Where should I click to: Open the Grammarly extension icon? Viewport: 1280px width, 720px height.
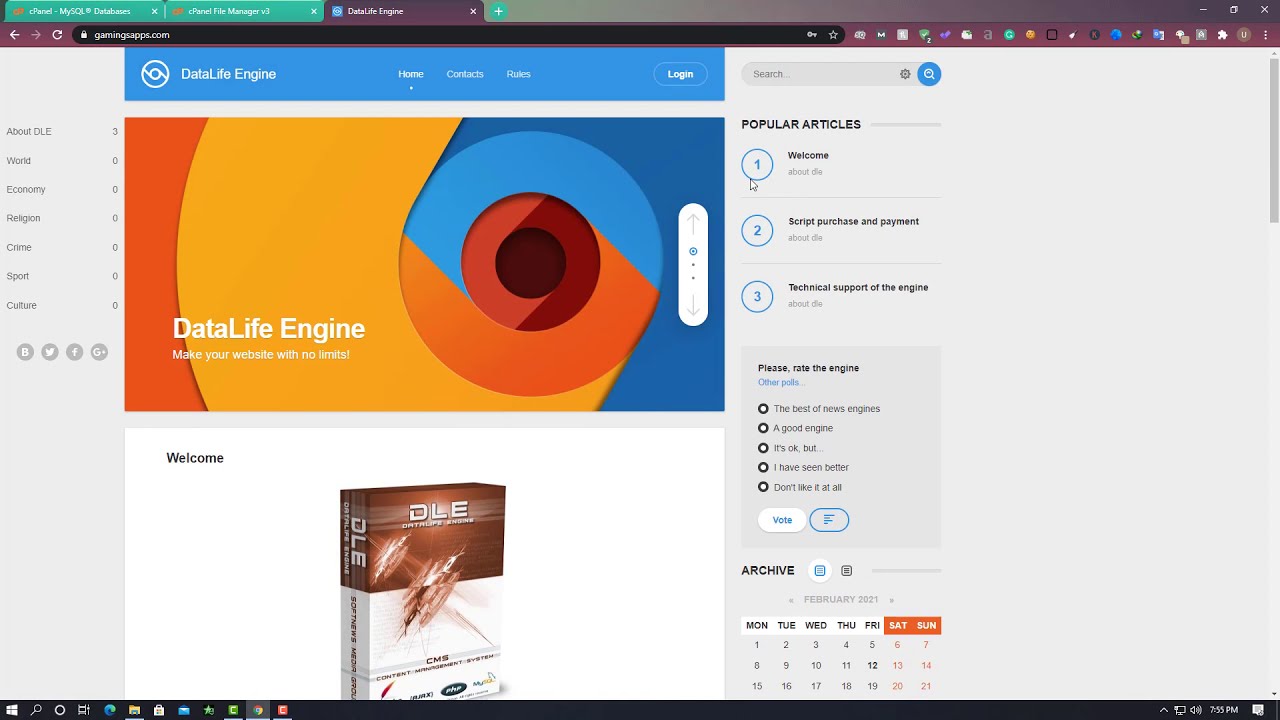pyautogui.click(x=1009, y=35)
